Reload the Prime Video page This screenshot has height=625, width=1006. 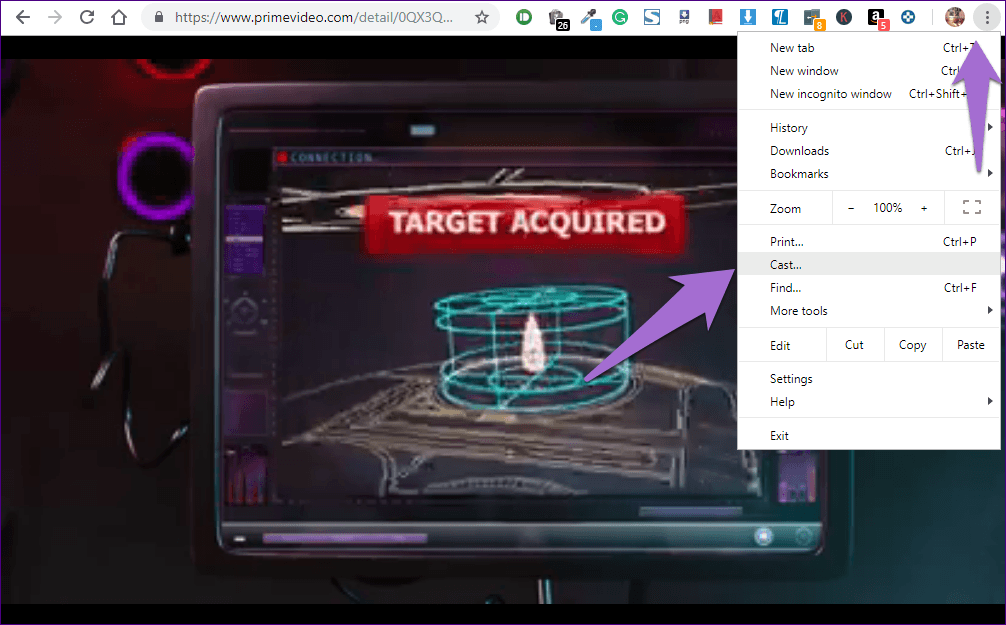click(x=87, y=17)
